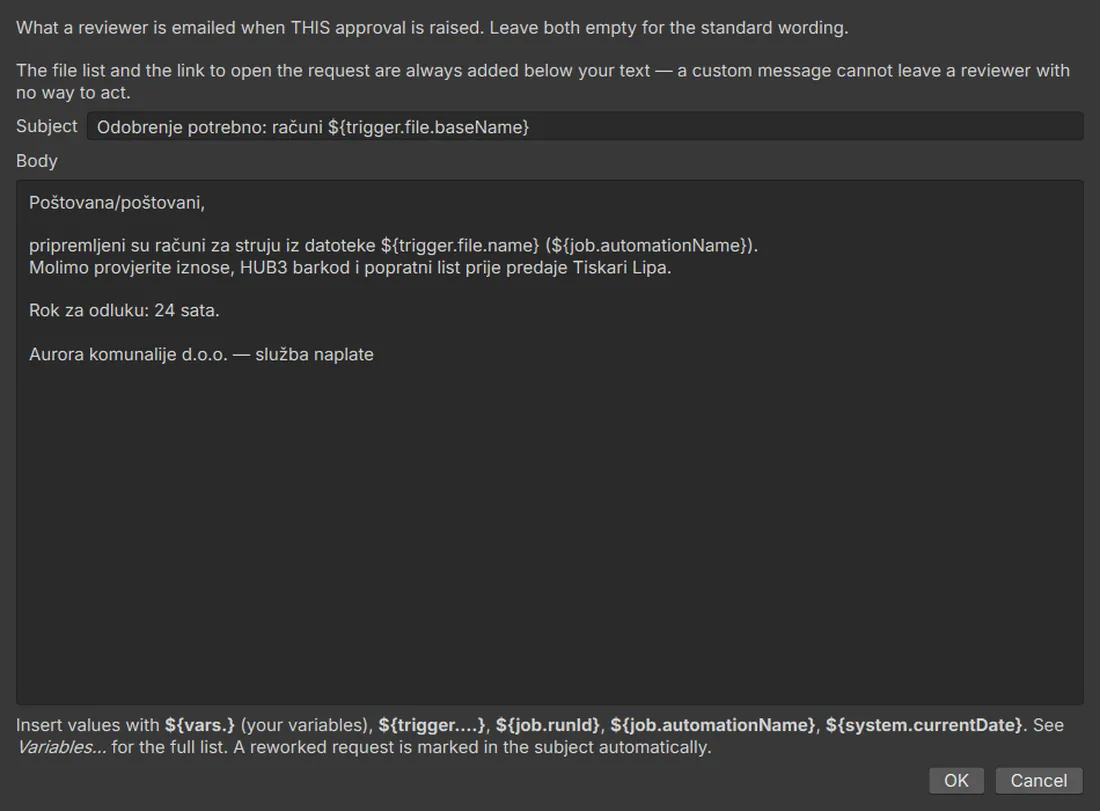Click the Subject label
Image resolution: width=1100 pixels, height=811 pixels.
(x=47, y=126)
